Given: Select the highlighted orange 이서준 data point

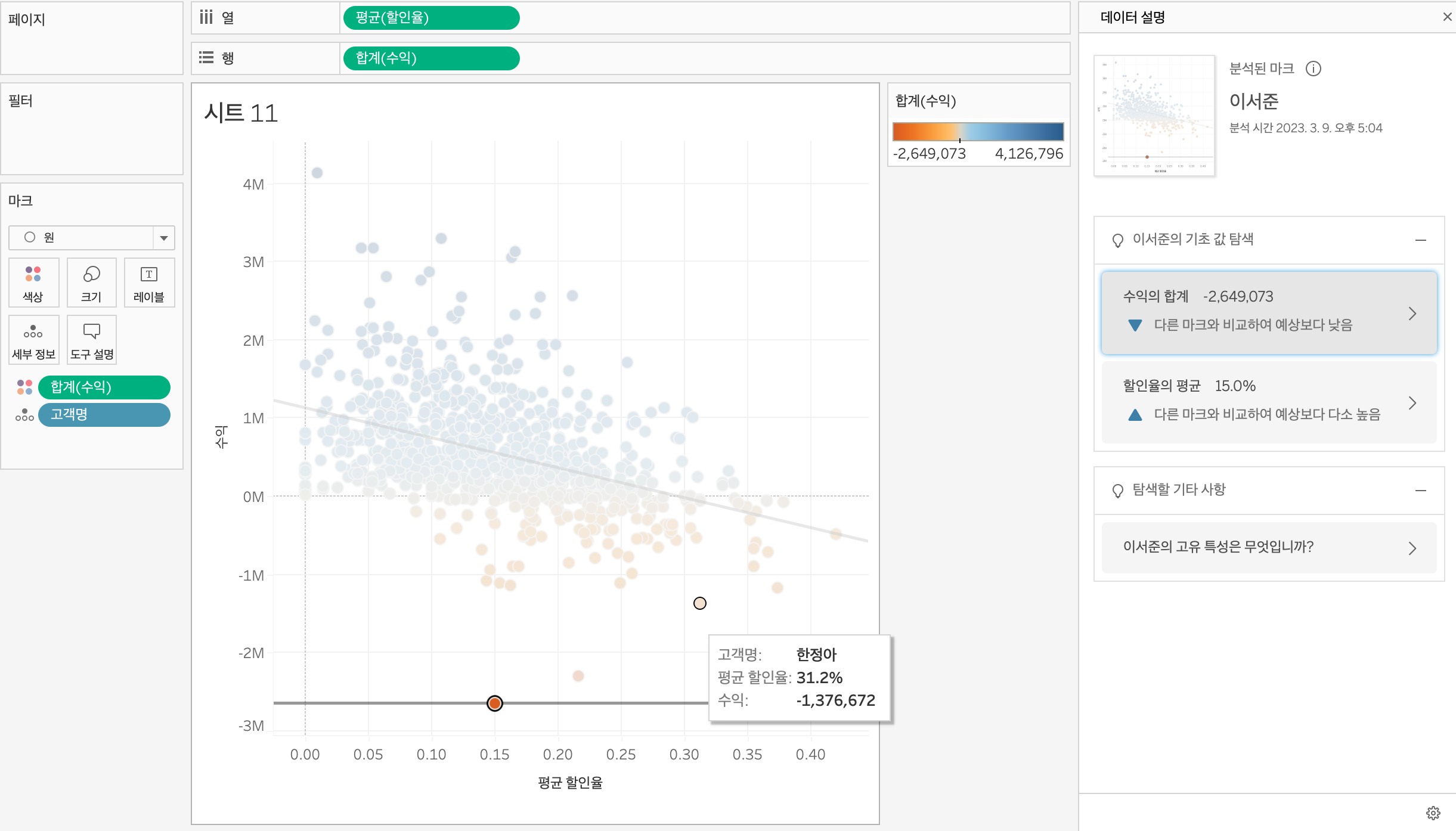Looking at the screenshot, I should pyautogui.click(x=494, y=703).
